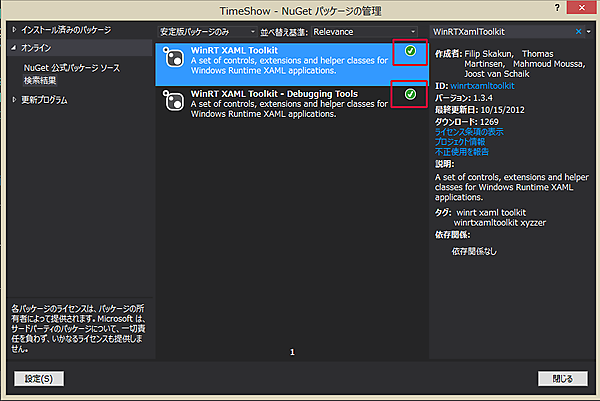Open ライセンス条項の表示 link

[x=469, y=132]
